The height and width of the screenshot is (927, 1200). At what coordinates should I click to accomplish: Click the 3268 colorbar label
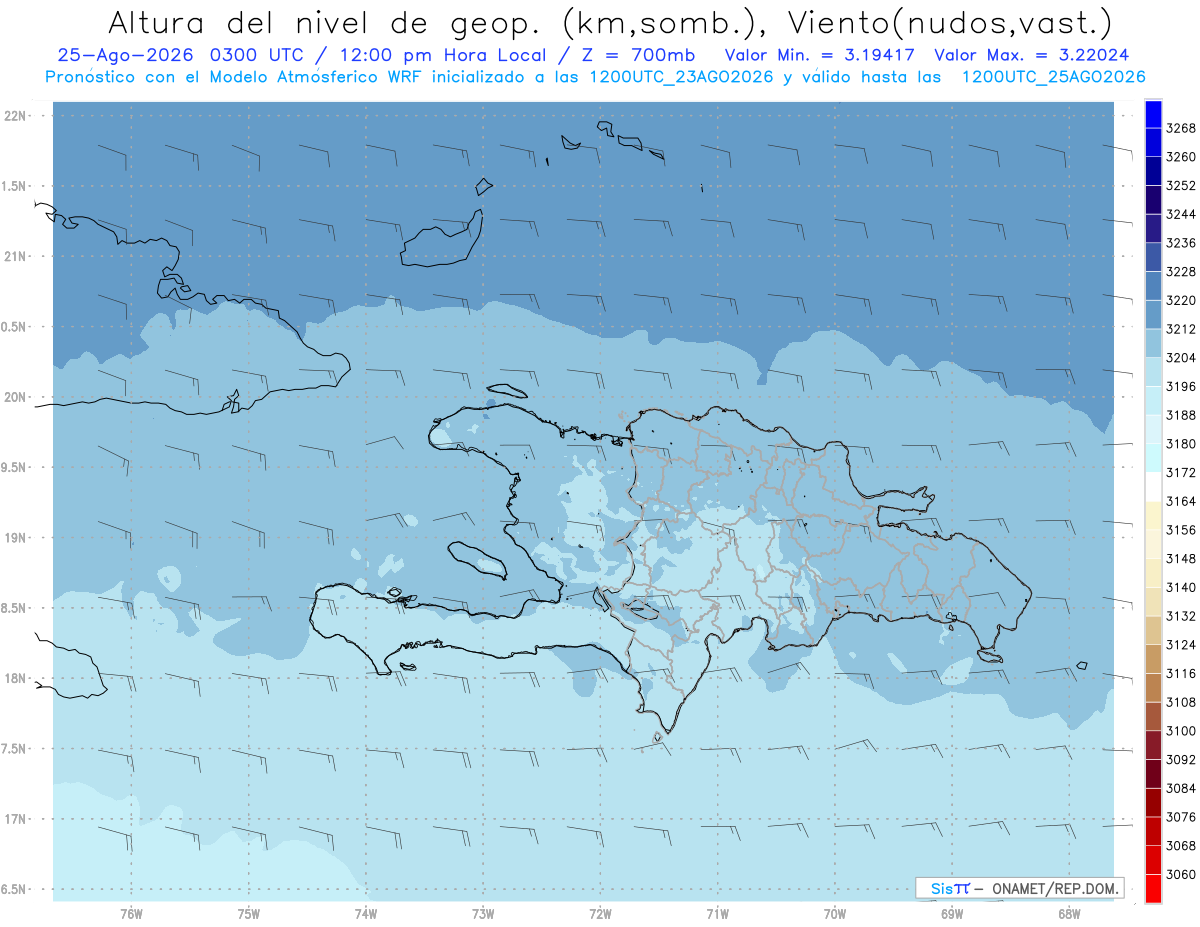(x=1180, y=128)
